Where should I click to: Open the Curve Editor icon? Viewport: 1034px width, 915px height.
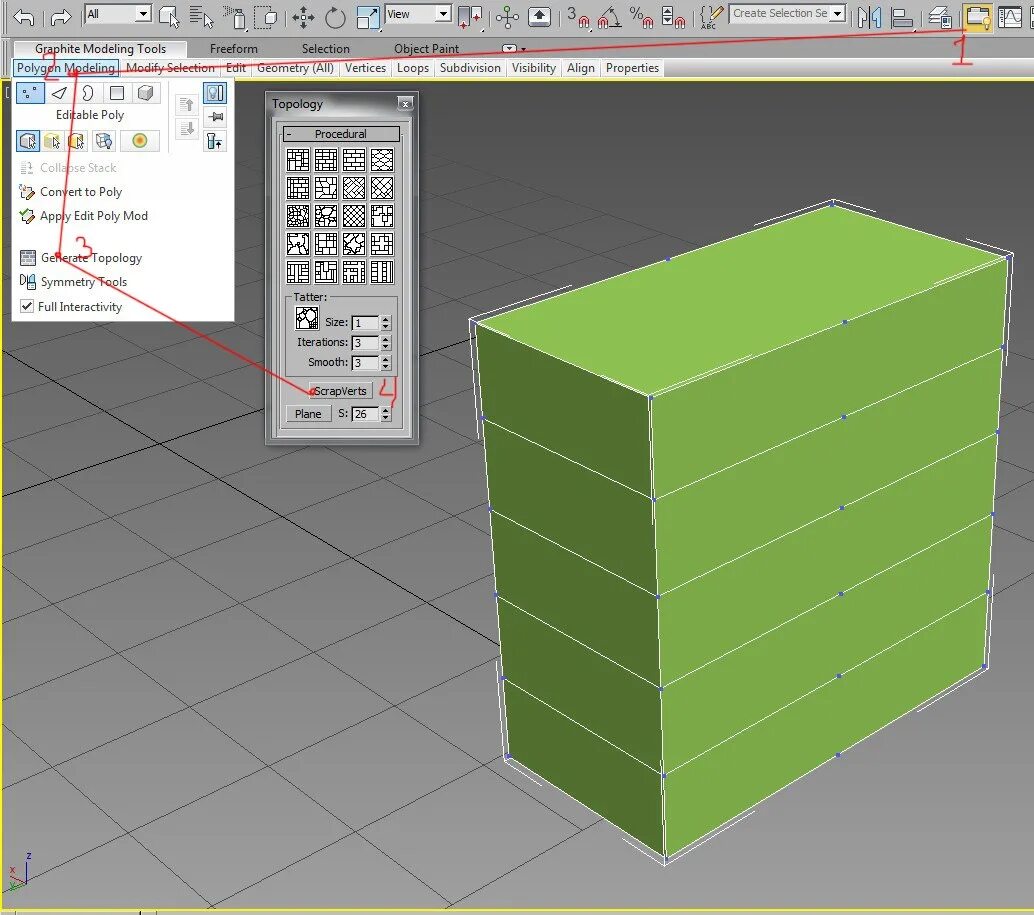coord(1010,17)
